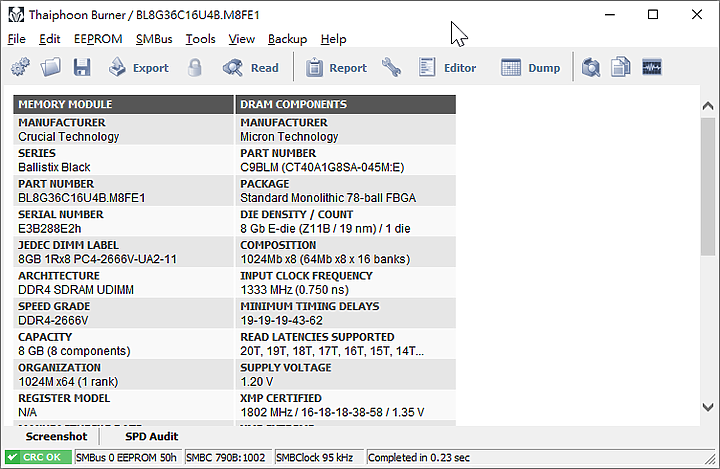The height and width of the screenshot is (469, 720).
Task: Select the 1333 MHz clock frequency value
Action: click(294, 290)
